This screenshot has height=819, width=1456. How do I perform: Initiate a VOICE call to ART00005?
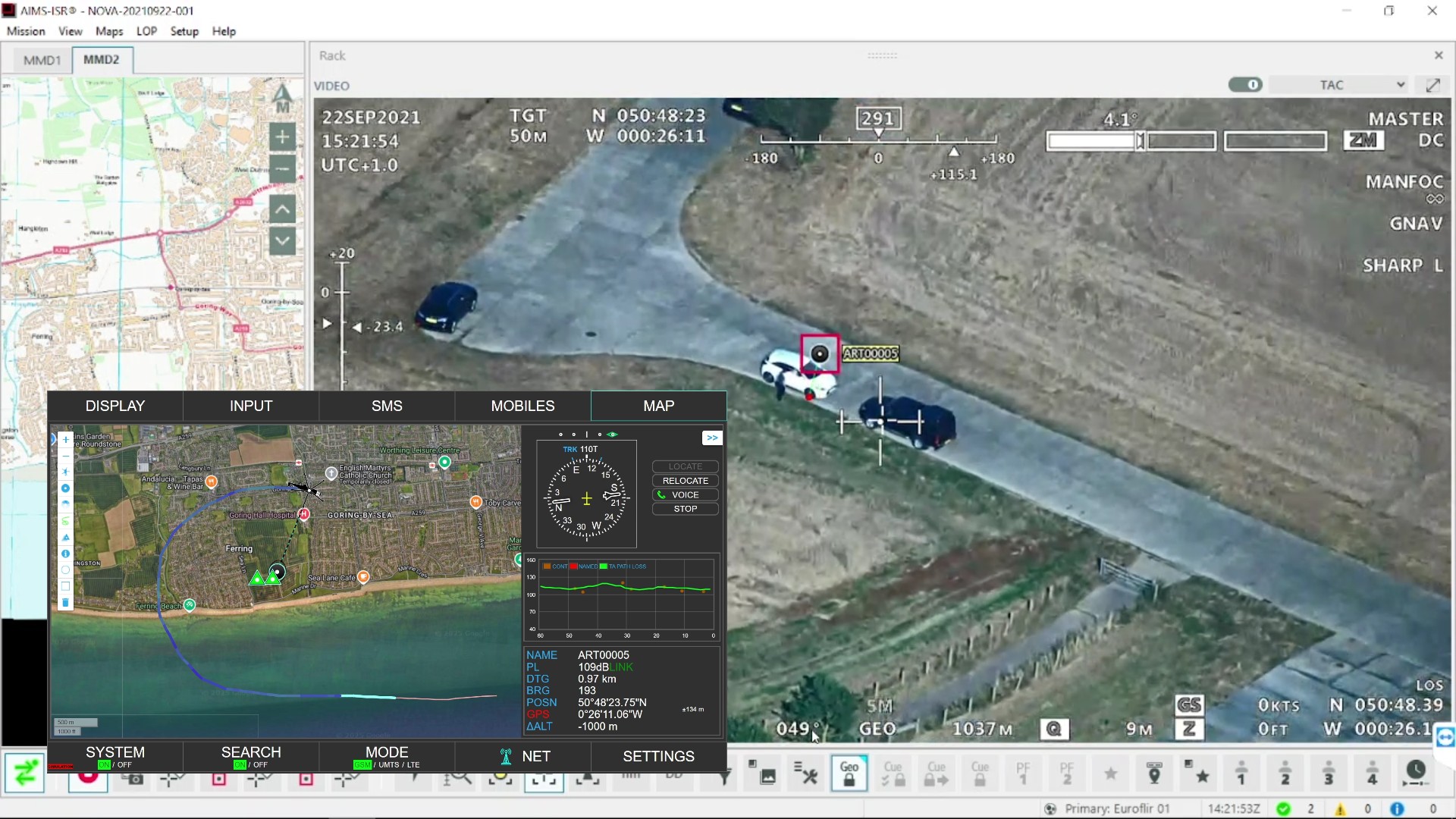point(683,494)
